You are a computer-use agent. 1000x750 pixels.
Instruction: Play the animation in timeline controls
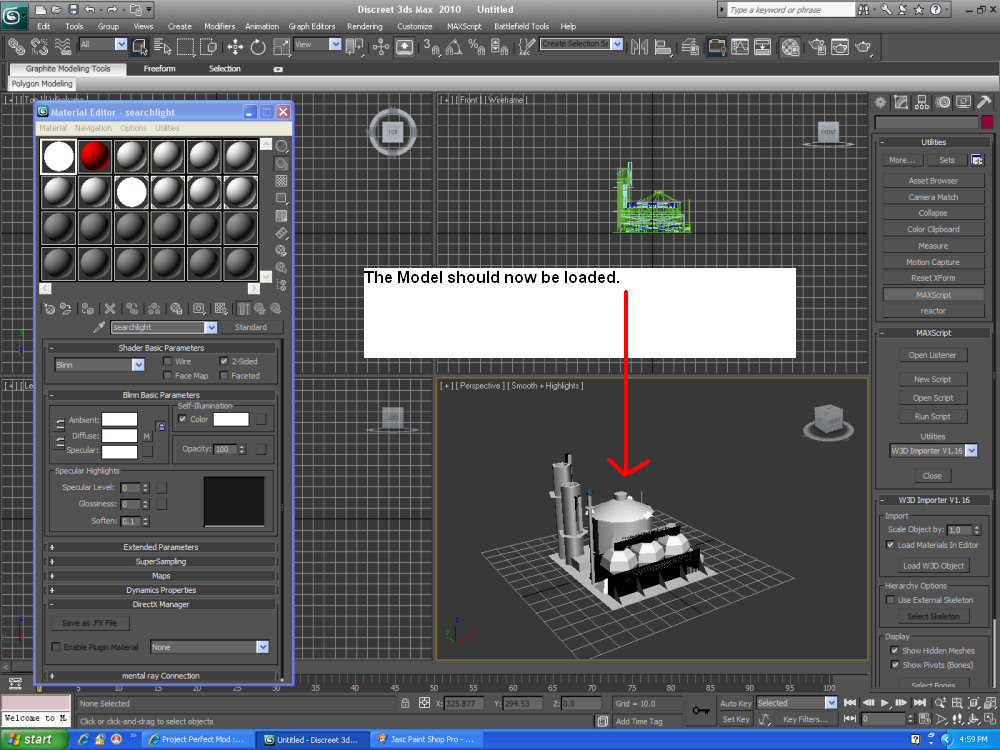coord(885,703)
